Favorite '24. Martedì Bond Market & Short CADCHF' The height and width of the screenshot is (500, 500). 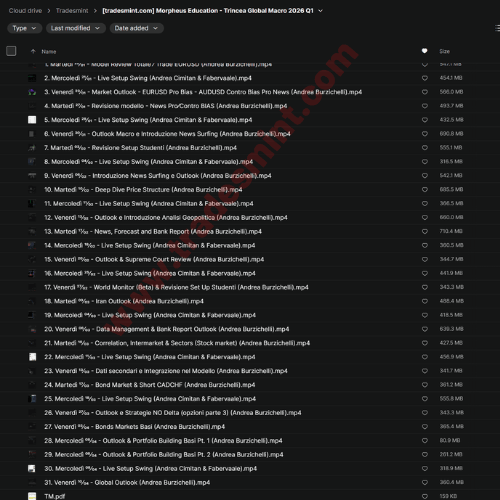click(425, 385)
